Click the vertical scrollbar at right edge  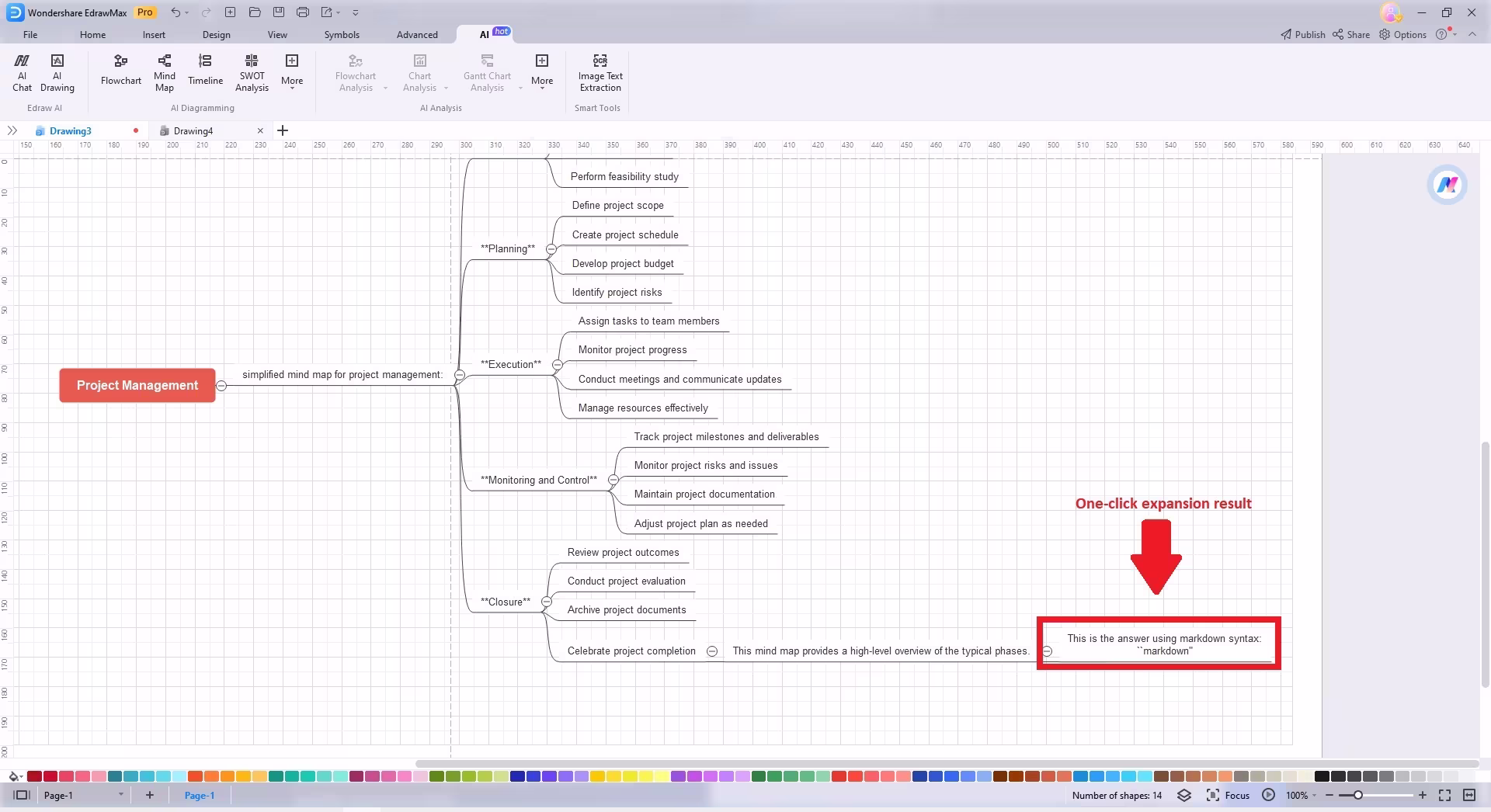(x=1486, y=564)
